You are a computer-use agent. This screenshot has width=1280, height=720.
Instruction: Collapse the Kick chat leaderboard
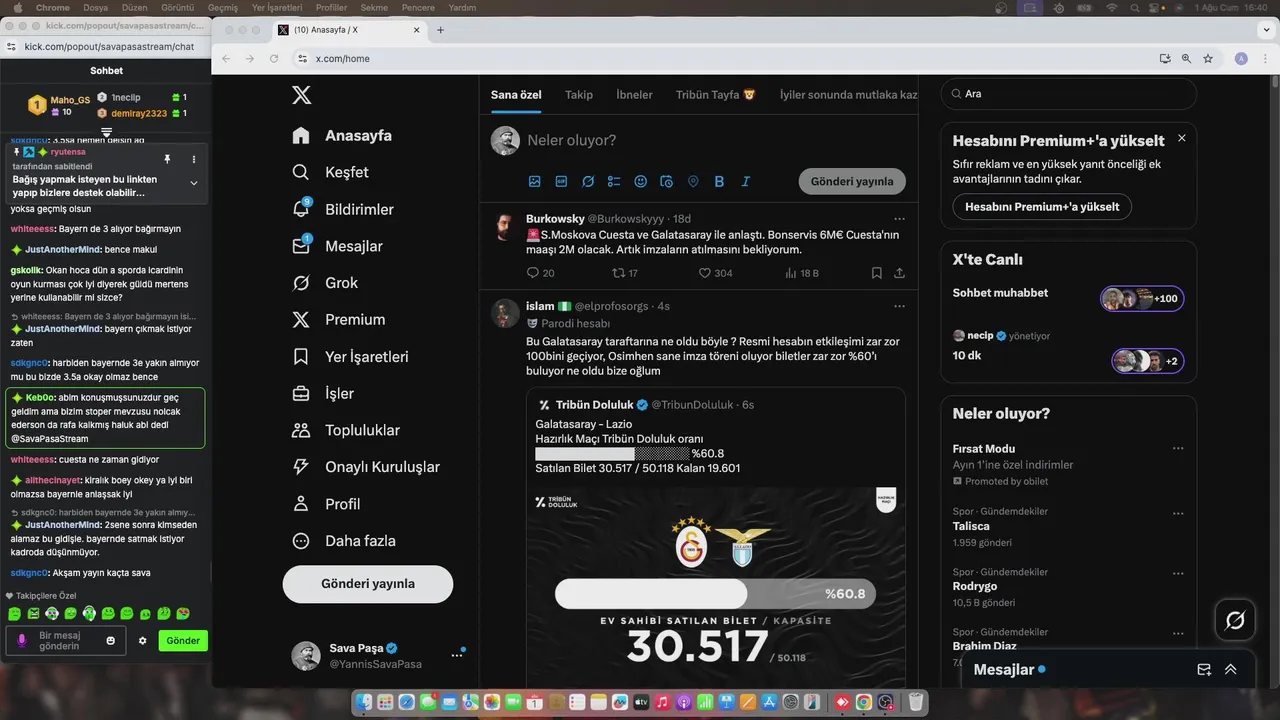(x=107, y=132)
